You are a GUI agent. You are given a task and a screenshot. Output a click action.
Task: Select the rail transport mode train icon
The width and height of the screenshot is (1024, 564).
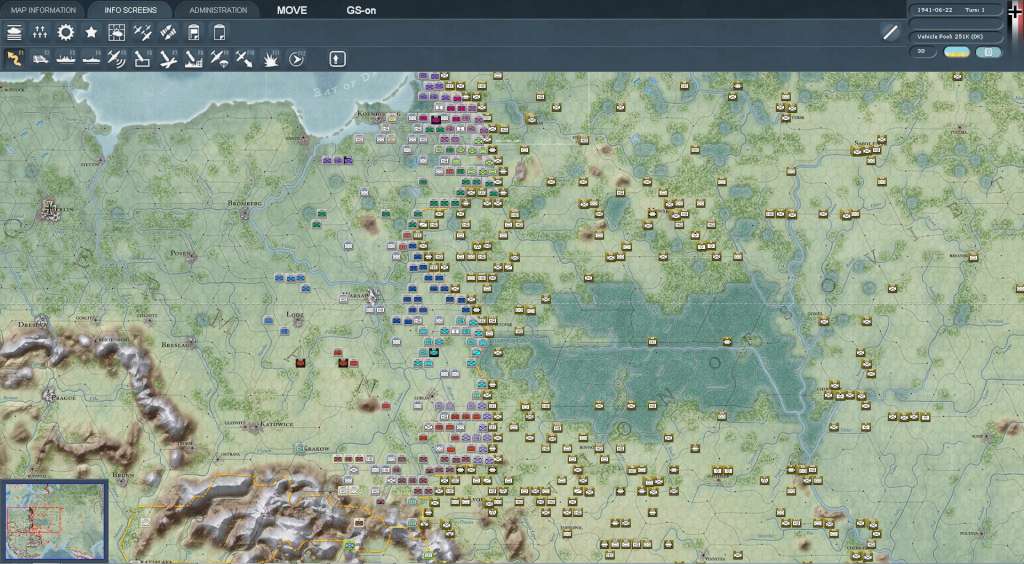click(41, 59)
